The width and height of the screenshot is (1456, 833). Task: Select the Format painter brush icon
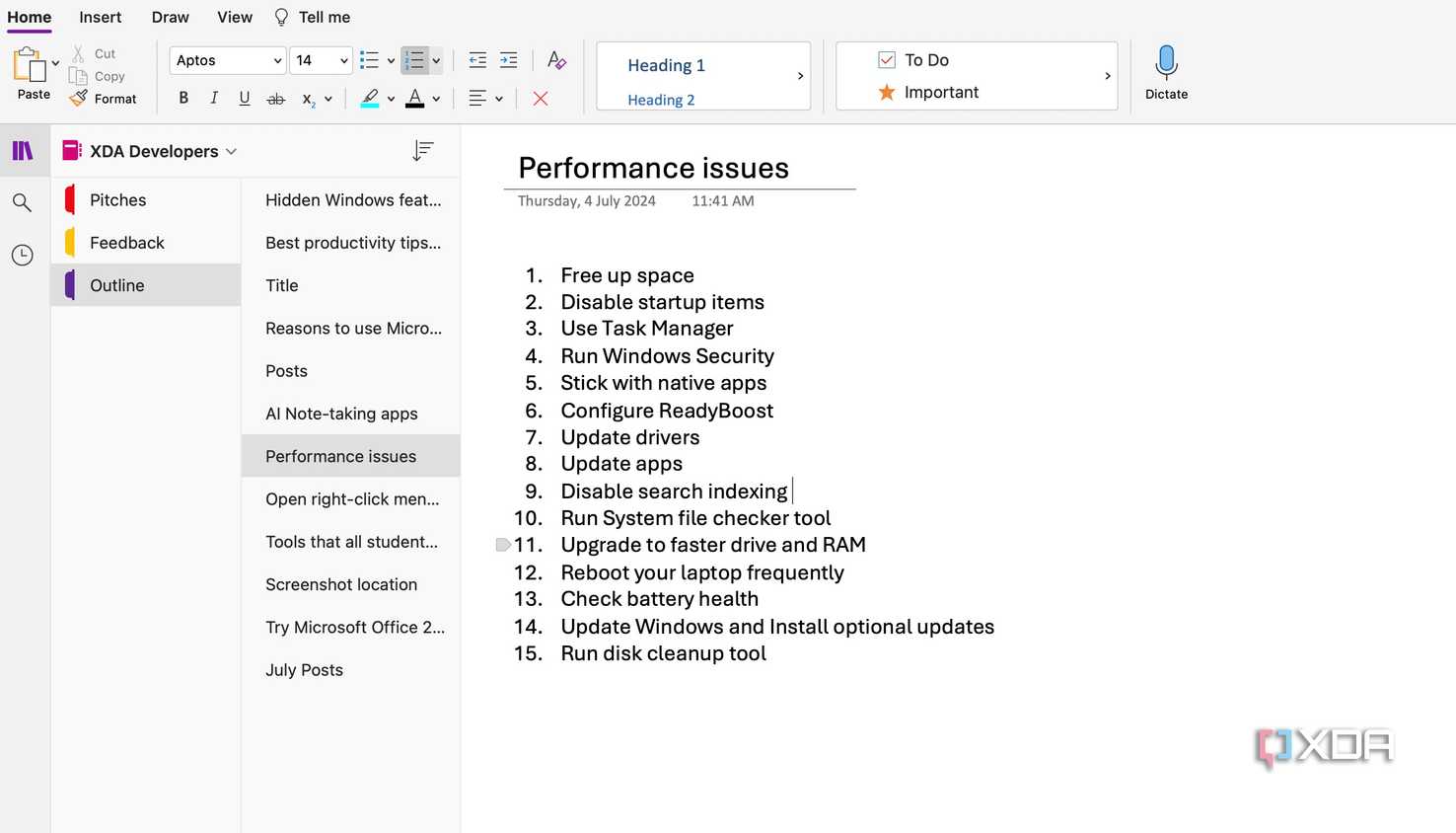pos(79,99)
